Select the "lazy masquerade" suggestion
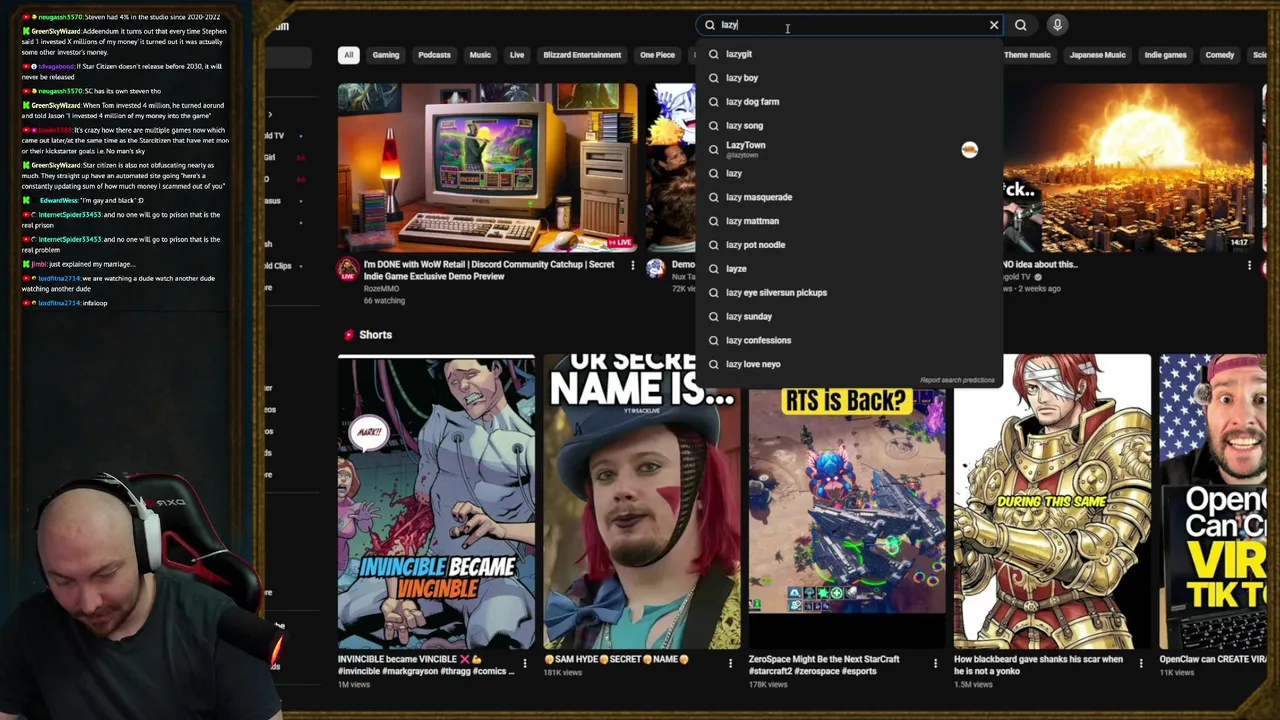 [x=850, y=197]
